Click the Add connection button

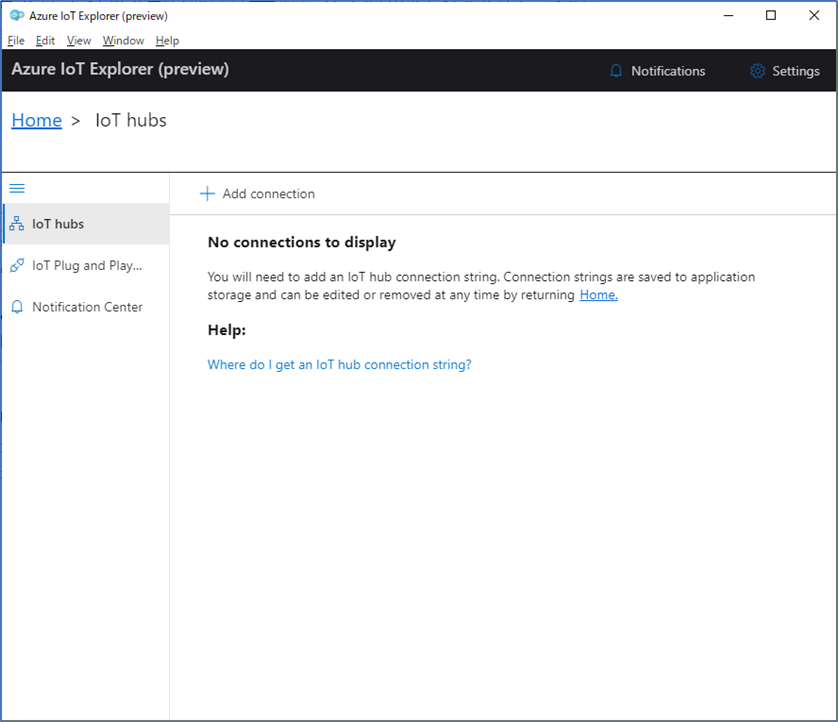(x=268, y=193)
